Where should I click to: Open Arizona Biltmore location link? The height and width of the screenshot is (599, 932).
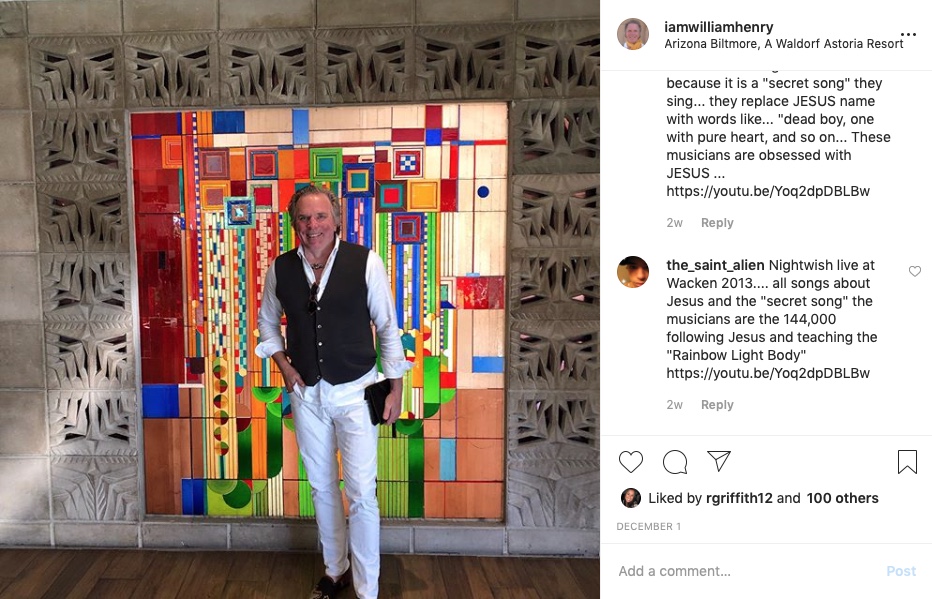coord(783,43)
